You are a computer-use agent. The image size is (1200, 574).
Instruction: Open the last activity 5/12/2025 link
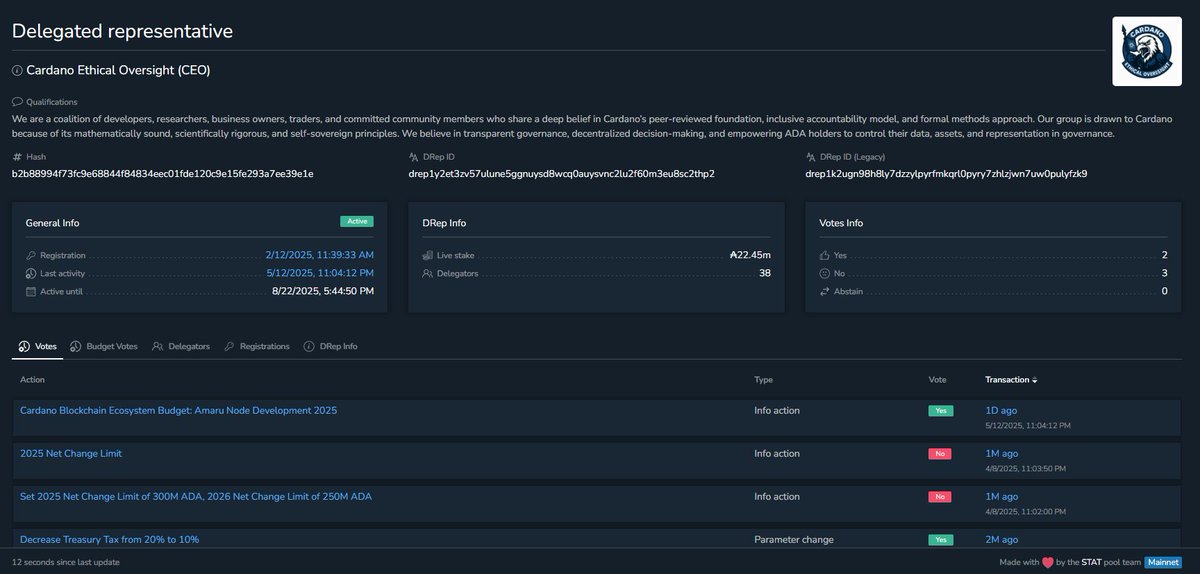pyautogui.click(x=320, y=273)
